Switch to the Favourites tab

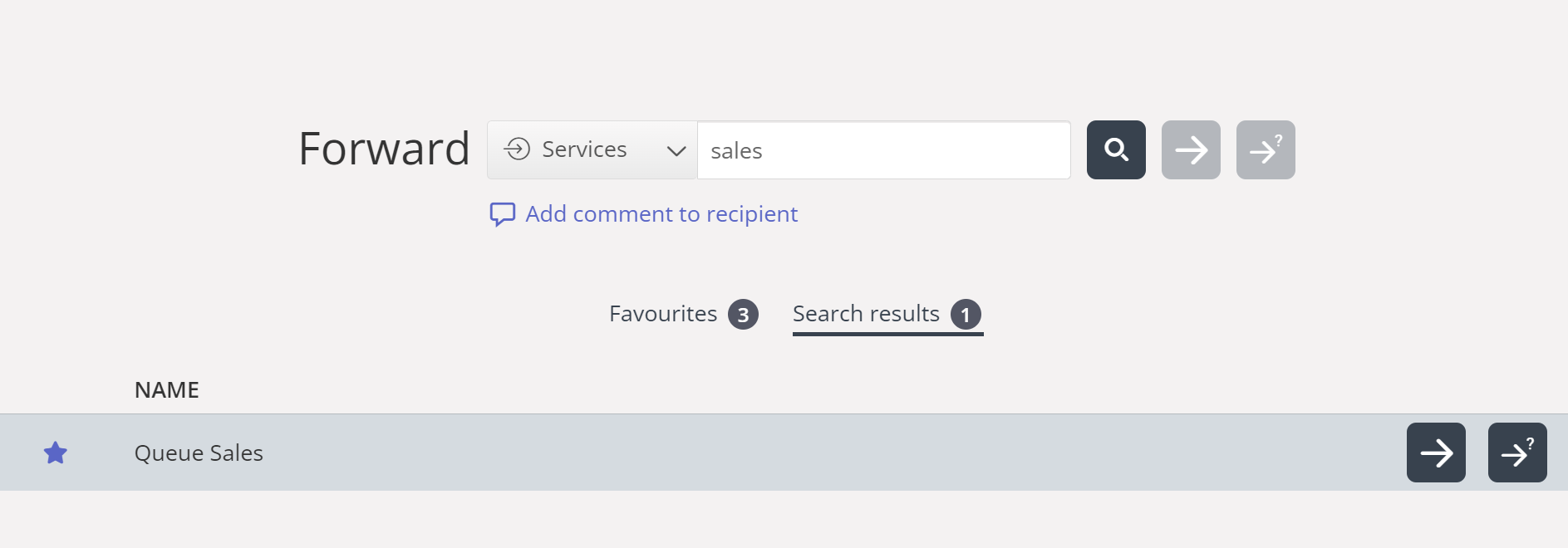663,314
